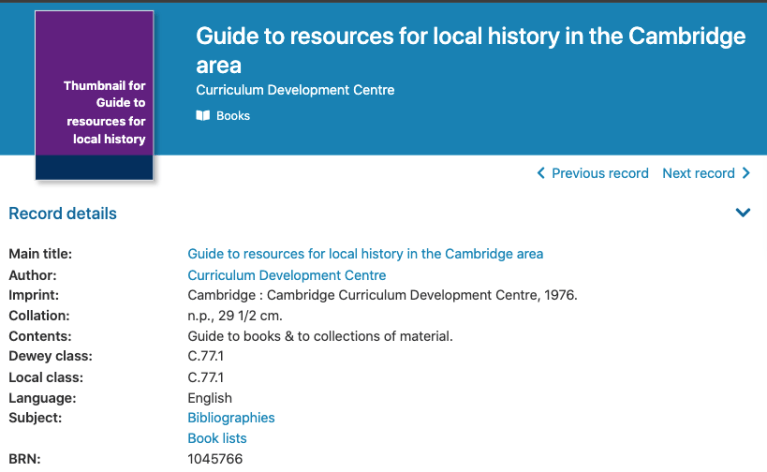Open the blue Author link Curriculum Development Centre

286,275
